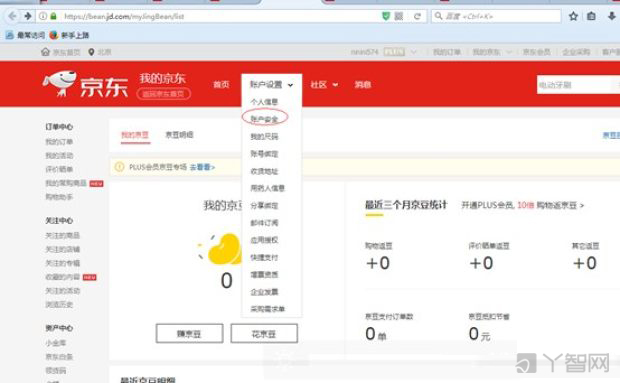The width and height of the screenshot is (620, 383).
Task: Open the QR code icon in address bar
Action: point(399,16)
